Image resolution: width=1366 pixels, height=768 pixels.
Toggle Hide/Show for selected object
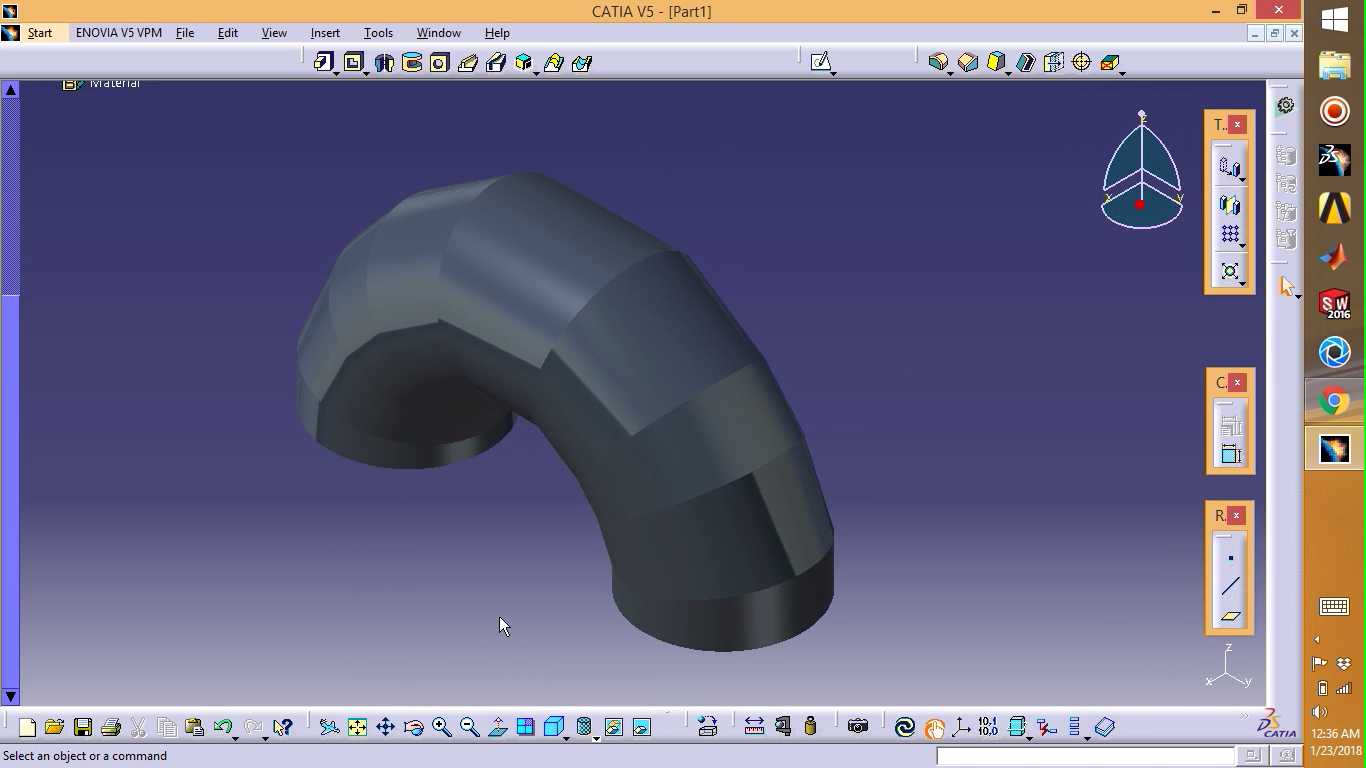click(613, 727)
